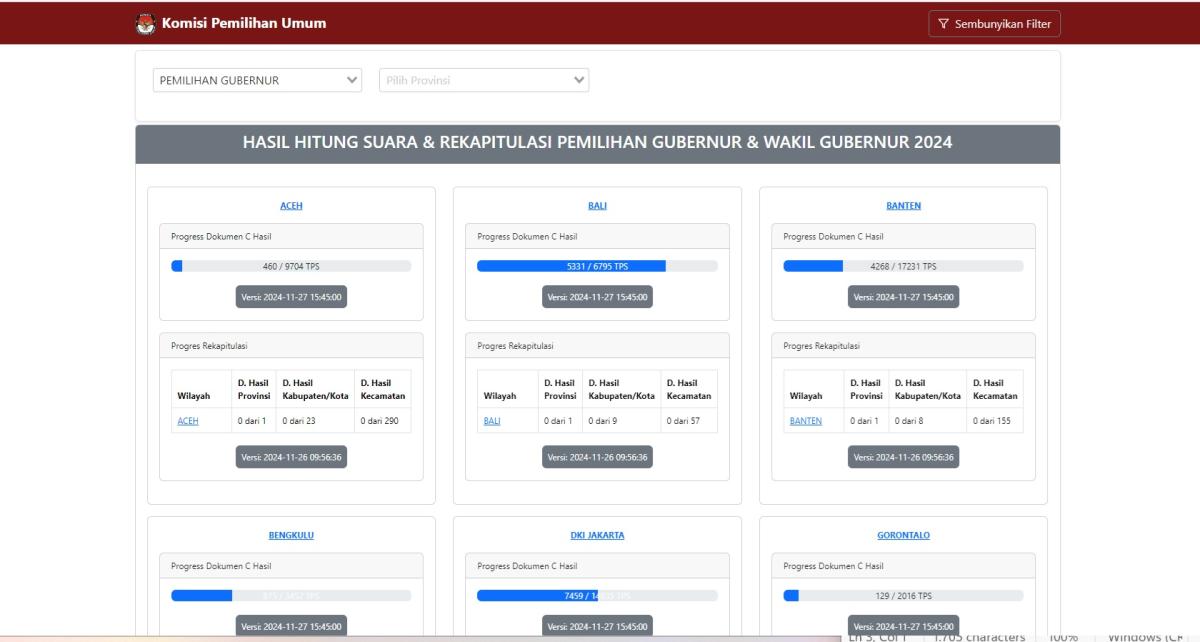This screenshot has height=642, width=1200.
Task: Click 'Progress Dokumen C Hasil' in BANTEN card
Action: coord(833,237)
